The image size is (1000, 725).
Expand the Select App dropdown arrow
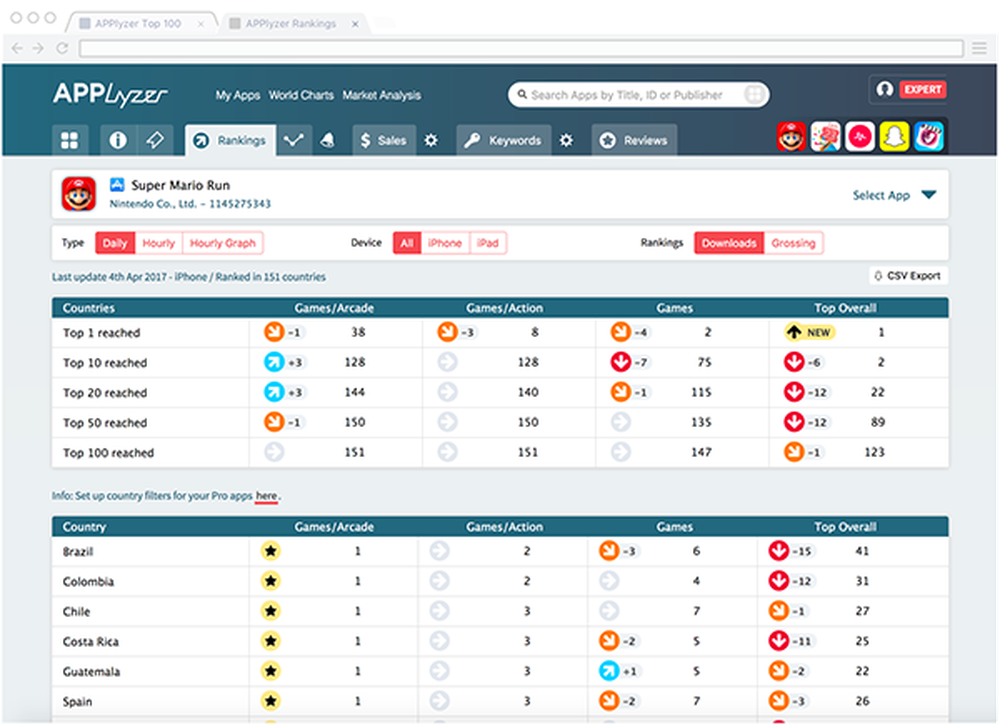pos(929,194)
